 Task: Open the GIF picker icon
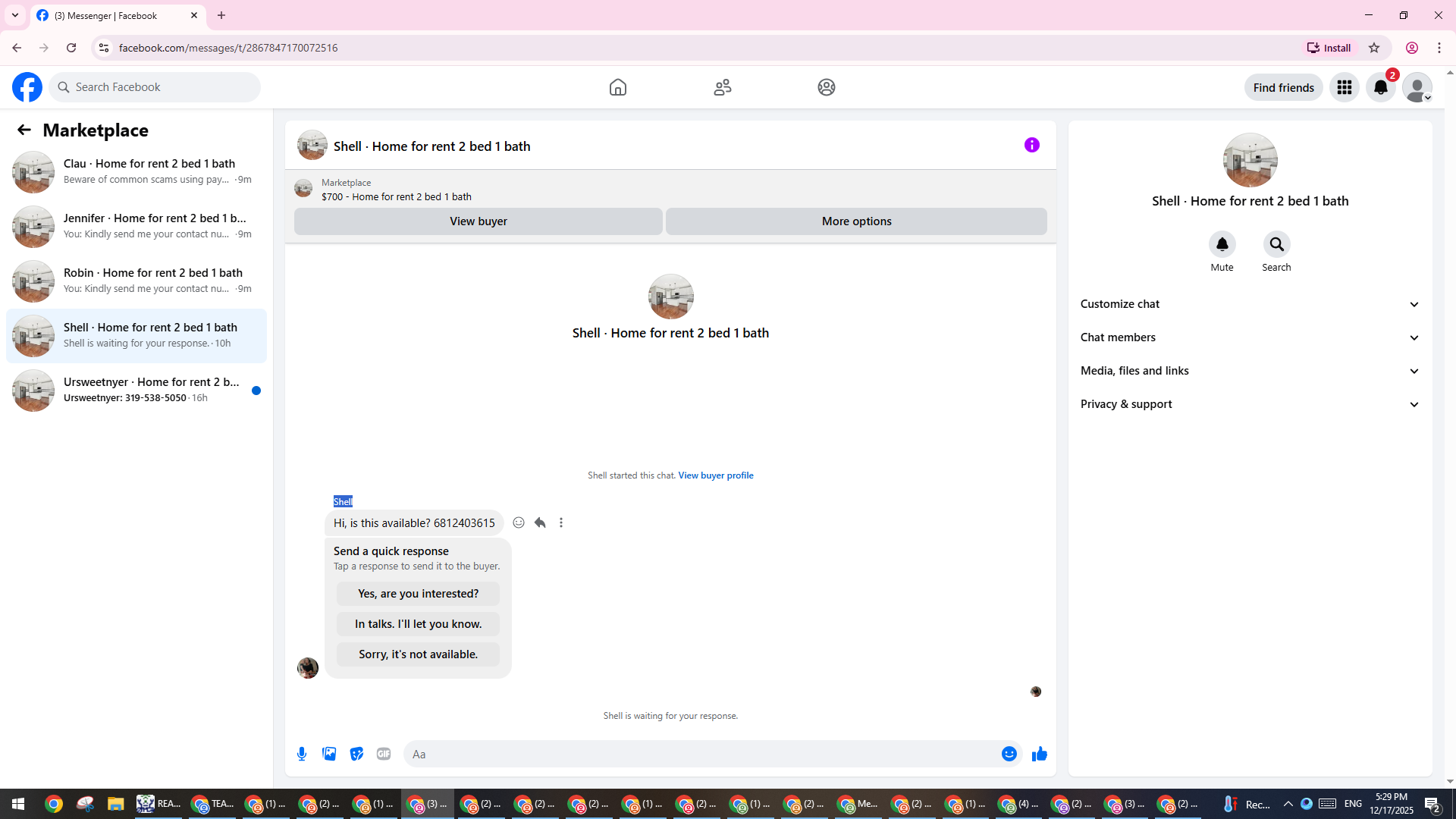[384, 754]
